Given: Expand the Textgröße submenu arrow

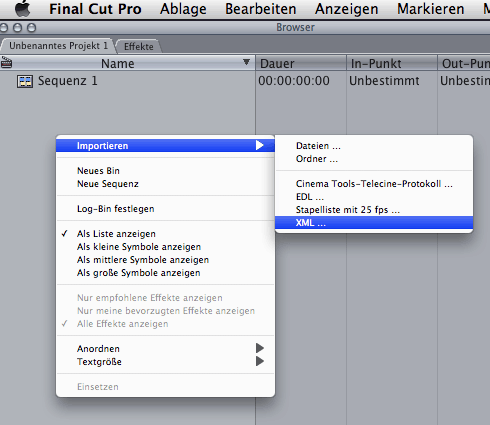Looking at the screenshot, I should tap(260, 361).
